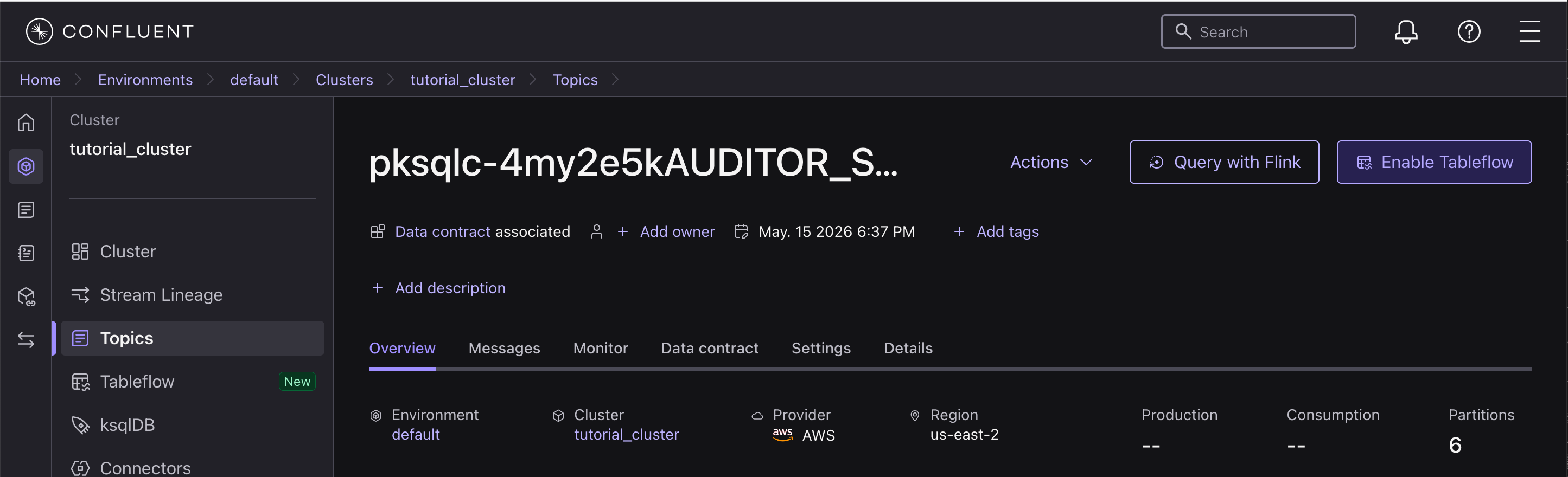Open tutorial_cluster breadcrumb link

tap(463, 80)
